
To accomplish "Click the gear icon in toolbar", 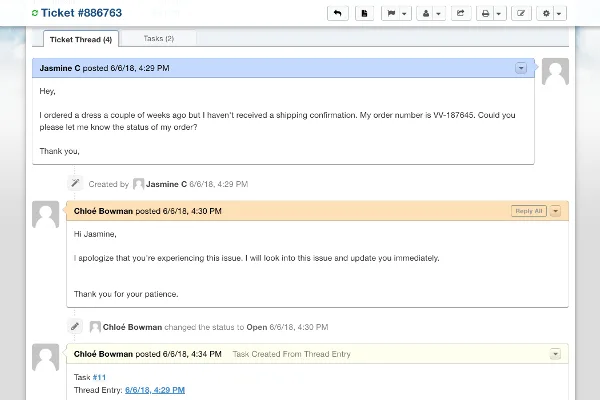I will click(546, 13).
